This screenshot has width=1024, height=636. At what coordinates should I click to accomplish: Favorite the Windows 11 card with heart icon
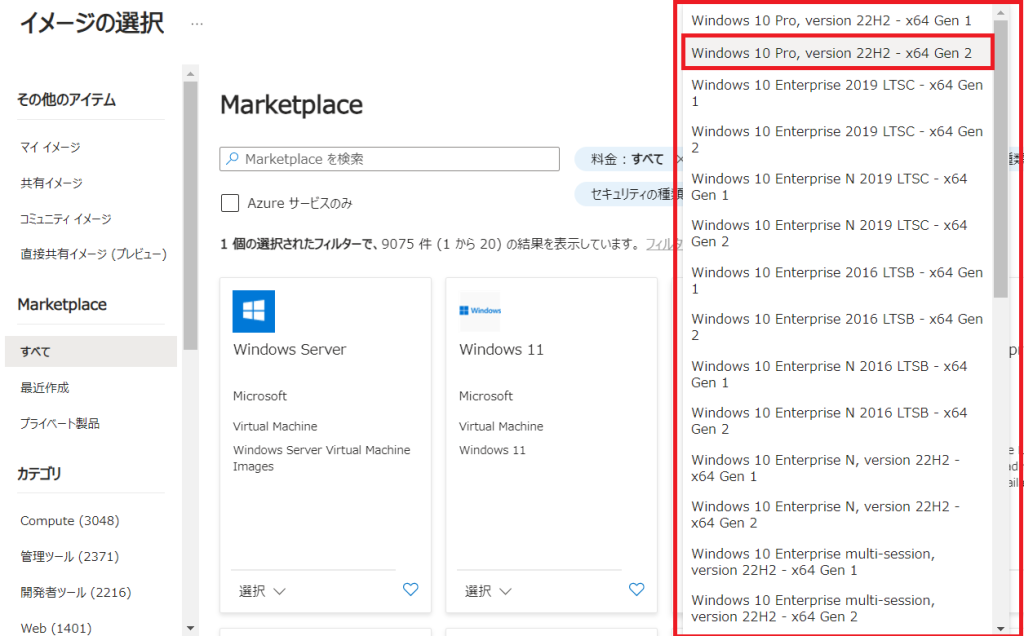[x=636, y=590]
